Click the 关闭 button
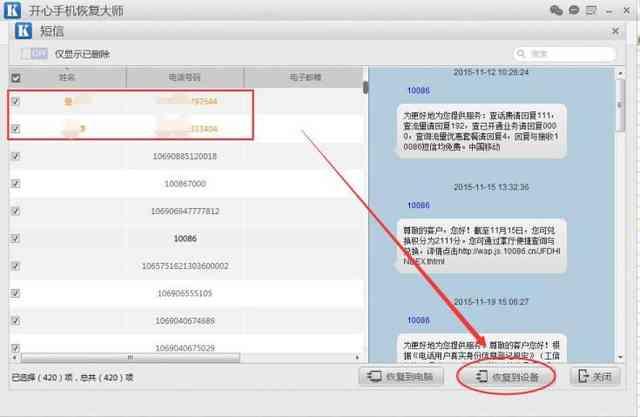 pos(595,376)
